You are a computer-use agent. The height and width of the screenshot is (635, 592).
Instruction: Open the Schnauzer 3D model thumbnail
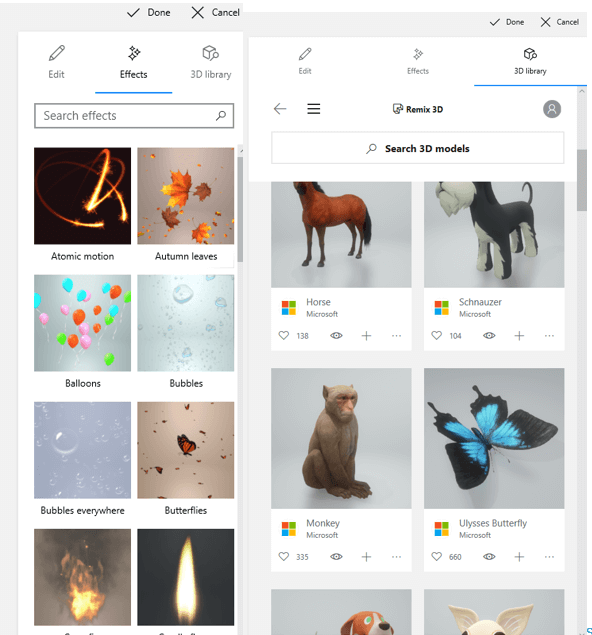click(x=494, y=234)
